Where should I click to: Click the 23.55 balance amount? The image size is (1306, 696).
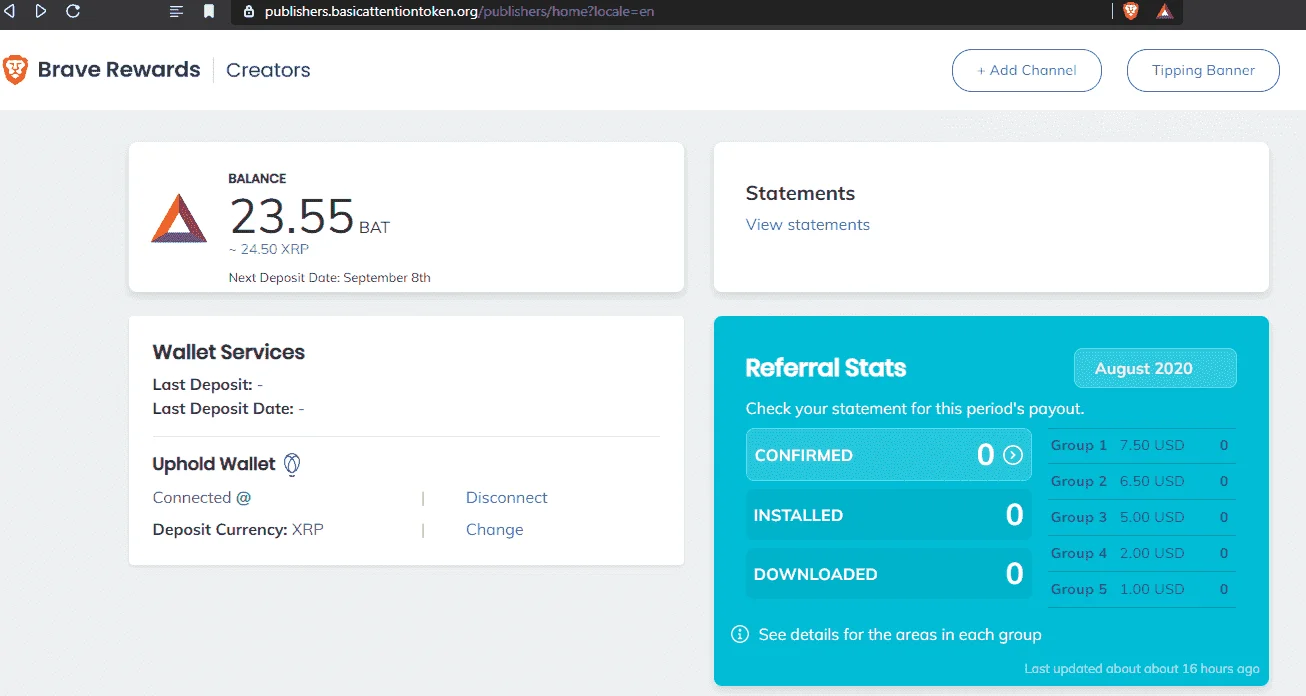click(x=292, y=216)
